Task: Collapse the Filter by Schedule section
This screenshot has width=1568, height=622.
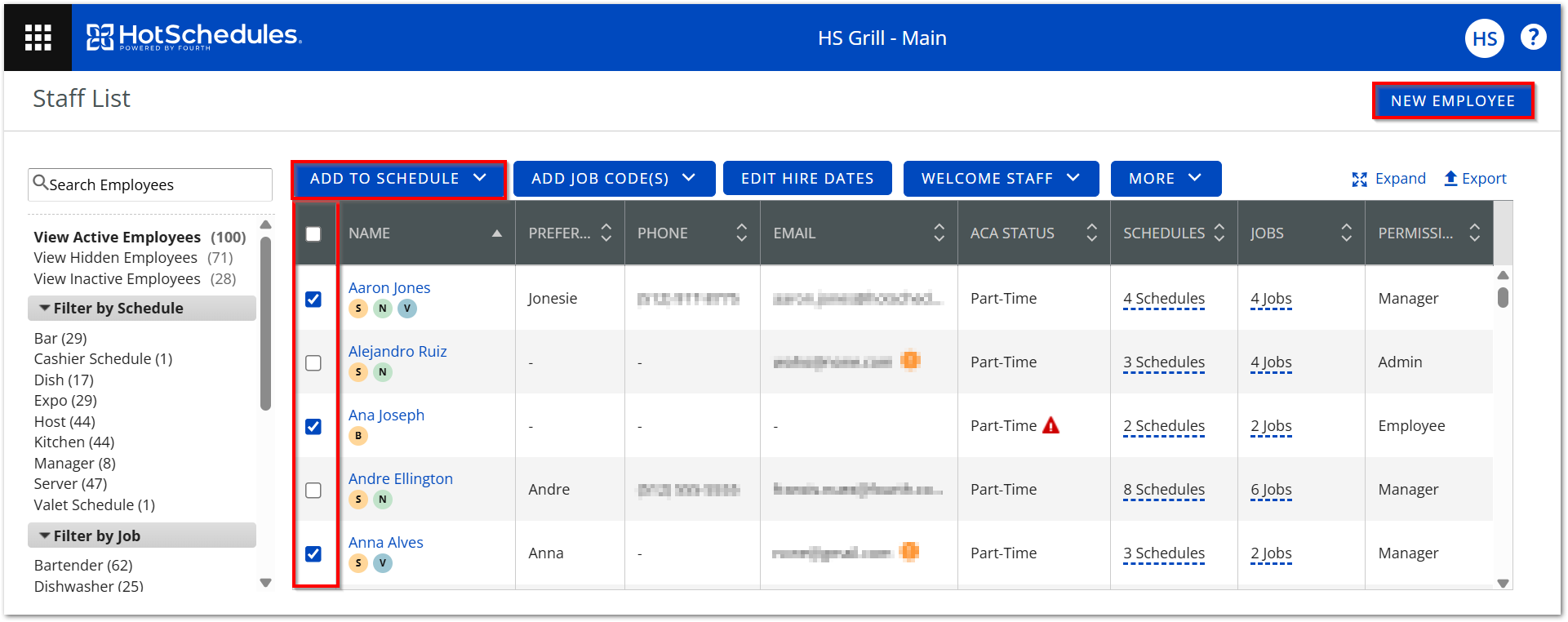Action: click(x=142, y=308)
